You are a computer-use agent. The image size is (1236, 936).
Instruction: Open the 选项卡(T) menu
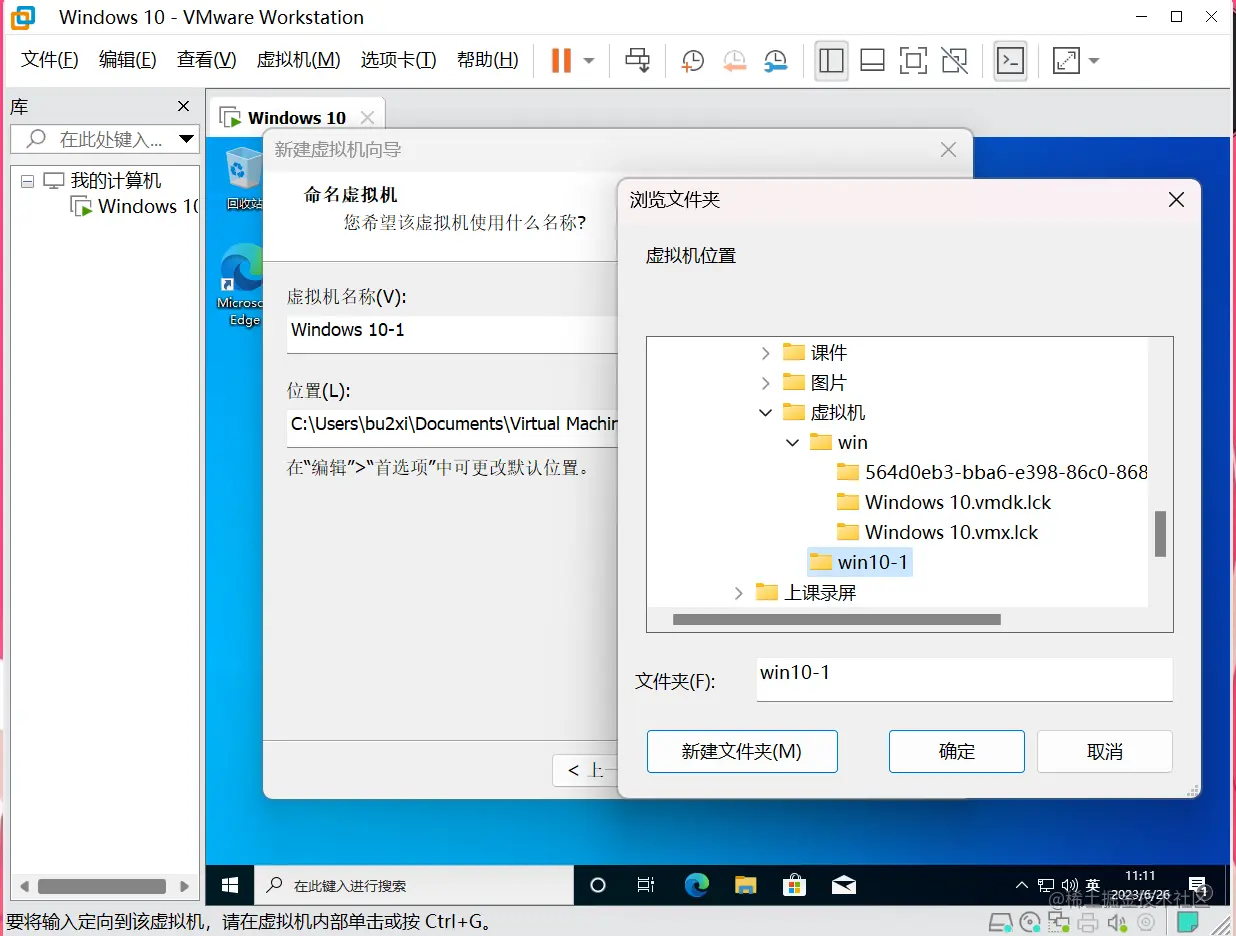coord(398,60)
